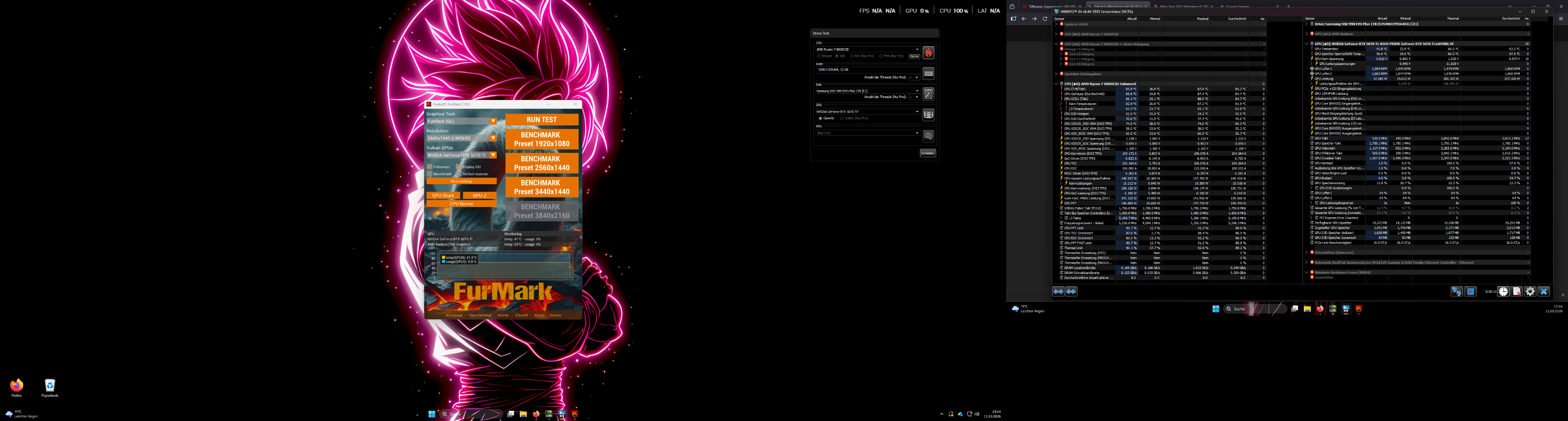Open Windows Start on the left monitor taskbar
This screenshot has width=1568, height=421.
click(432, 414)
